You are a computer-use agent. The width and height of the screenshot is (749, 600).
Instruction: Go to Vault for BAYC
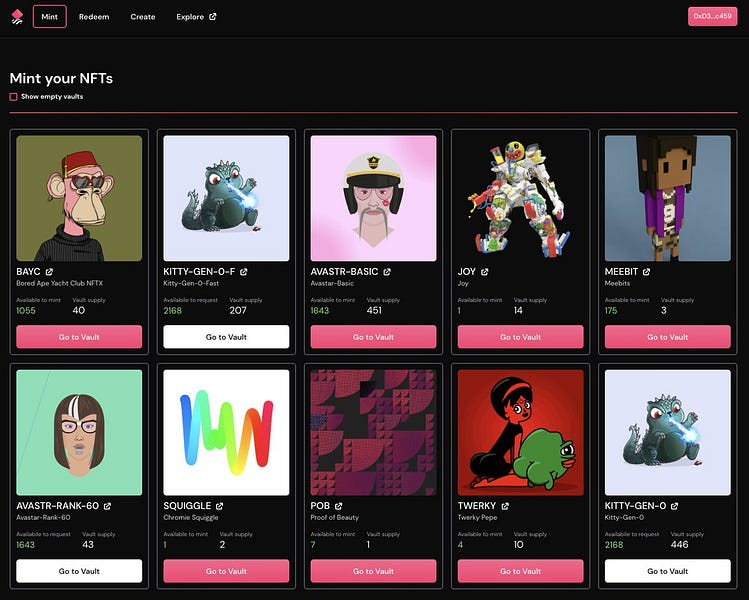[x=79, y=337]
